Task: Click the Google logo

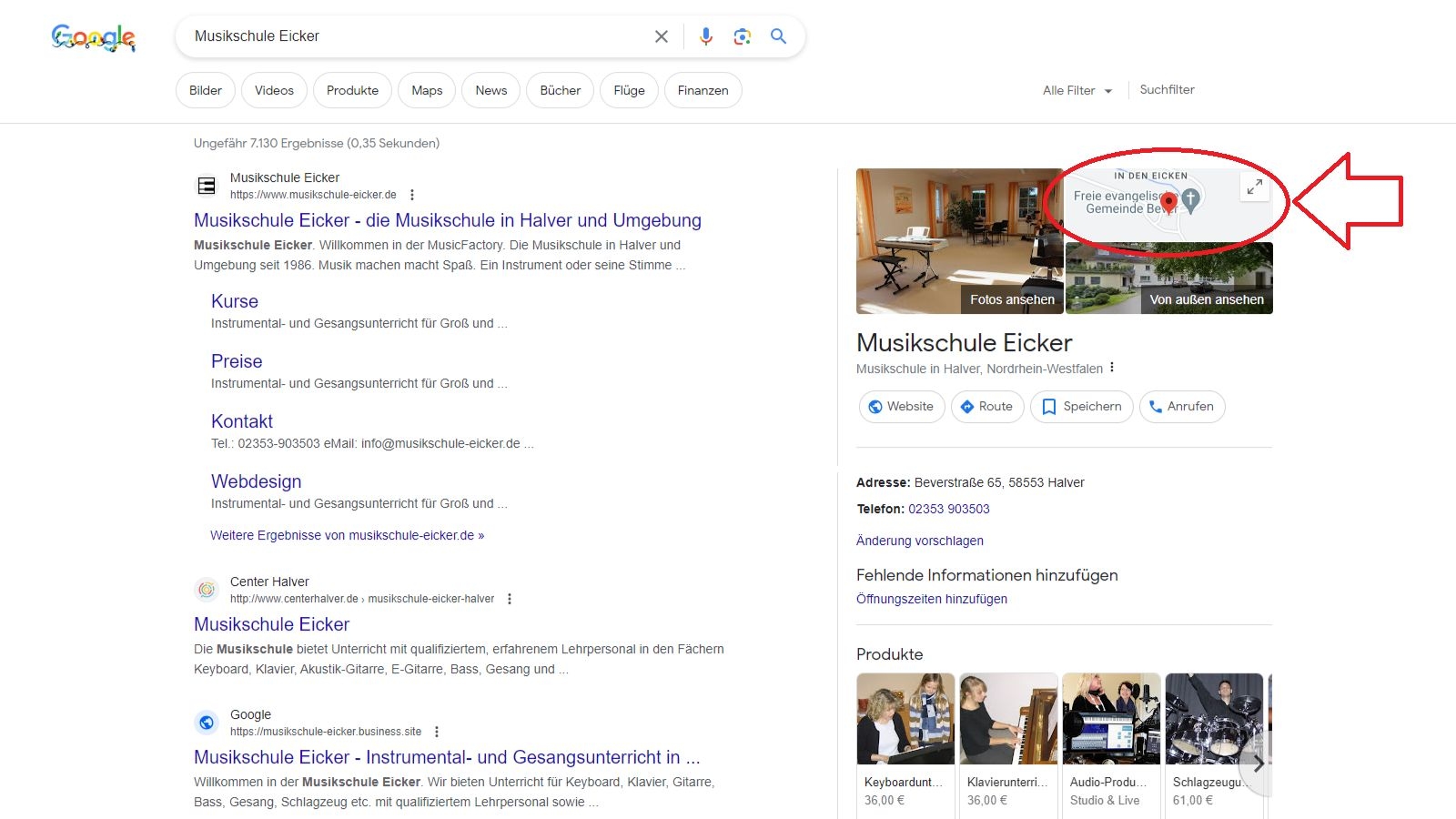Action: (x=94, y=37)
